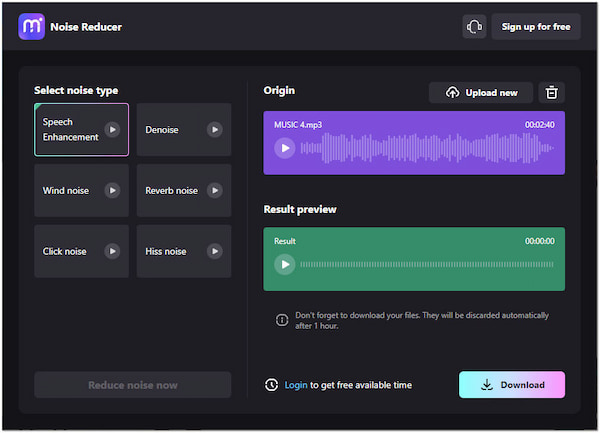Pick the Hiss noise type
The height and width of the screenshot is (433, 600).
[x=184, y=251]
